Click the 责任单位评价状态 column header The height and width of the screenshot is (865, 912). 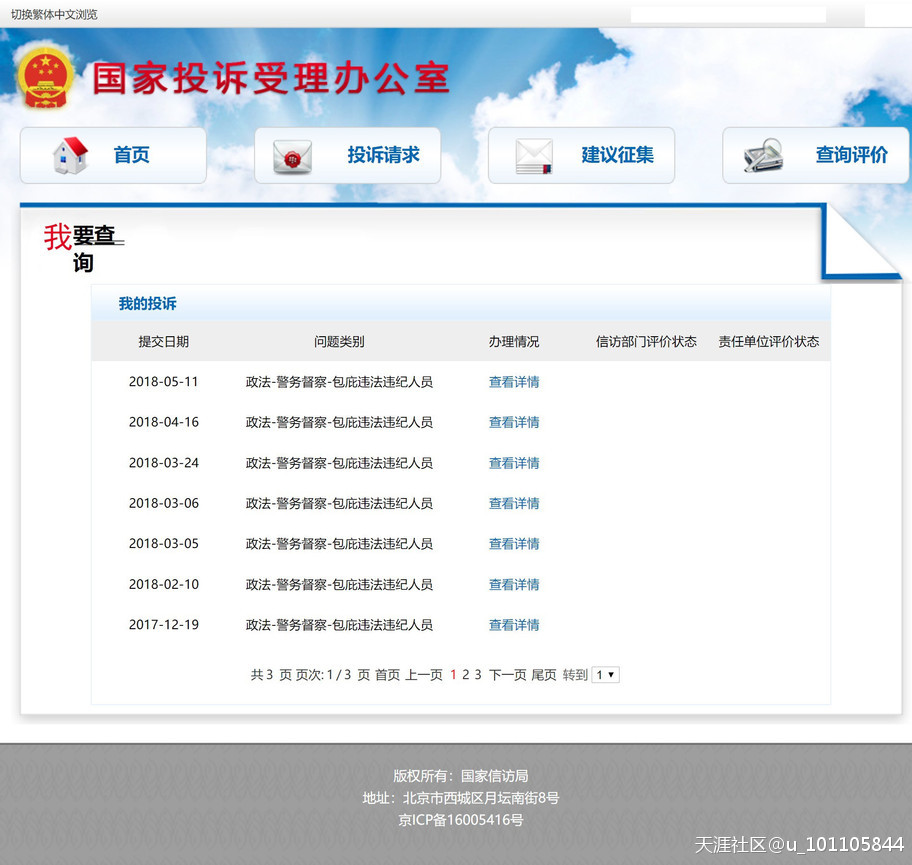point(768,341)
